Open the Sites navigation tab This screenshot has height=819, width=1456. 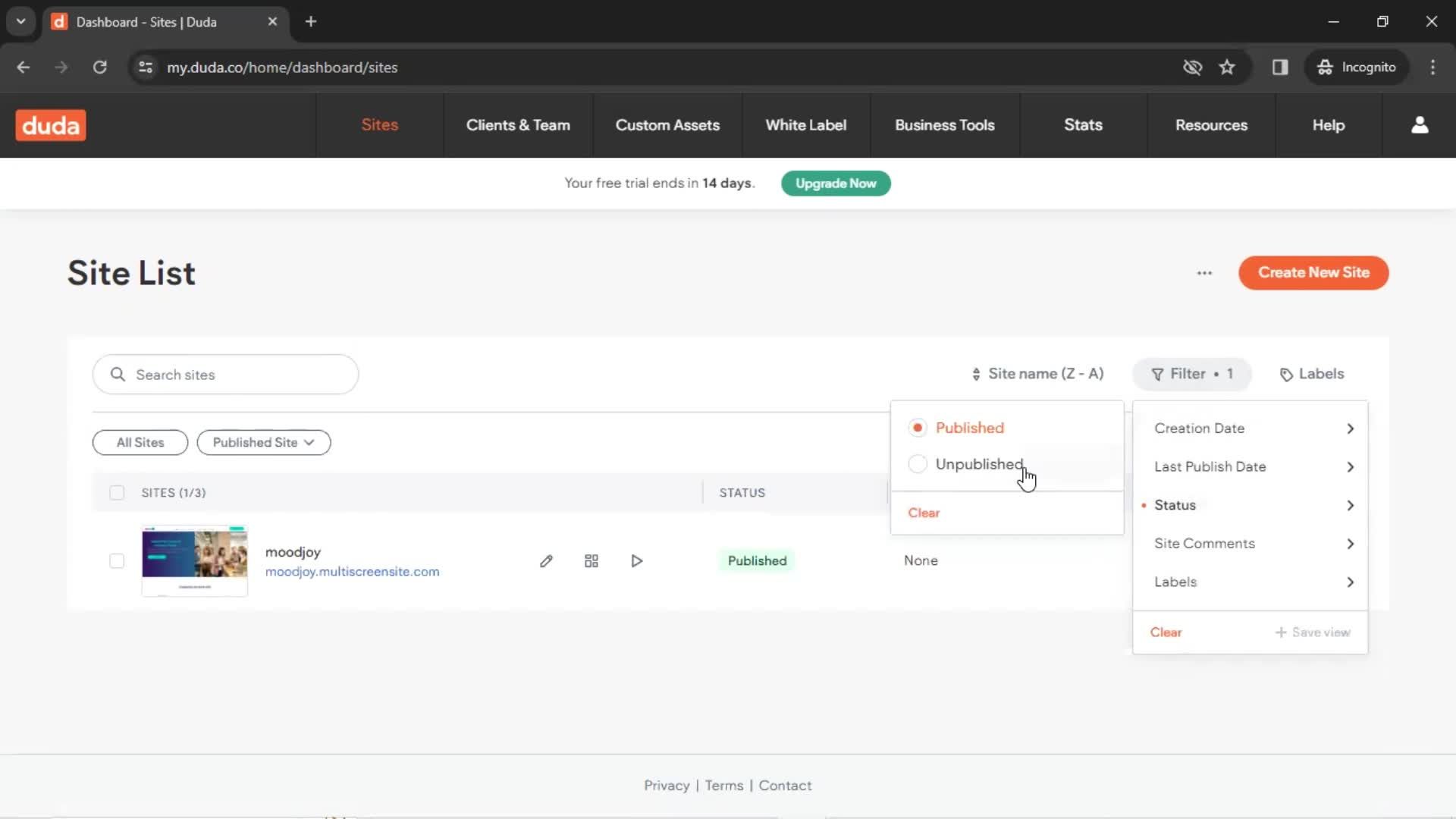coord(380,125)
